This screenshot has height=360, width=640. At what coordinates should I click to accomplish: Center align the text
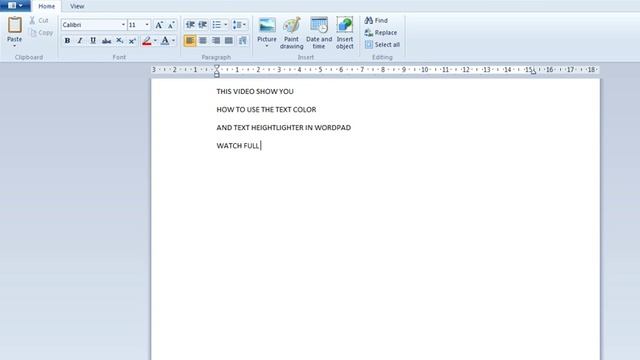[x=203, y=41]
